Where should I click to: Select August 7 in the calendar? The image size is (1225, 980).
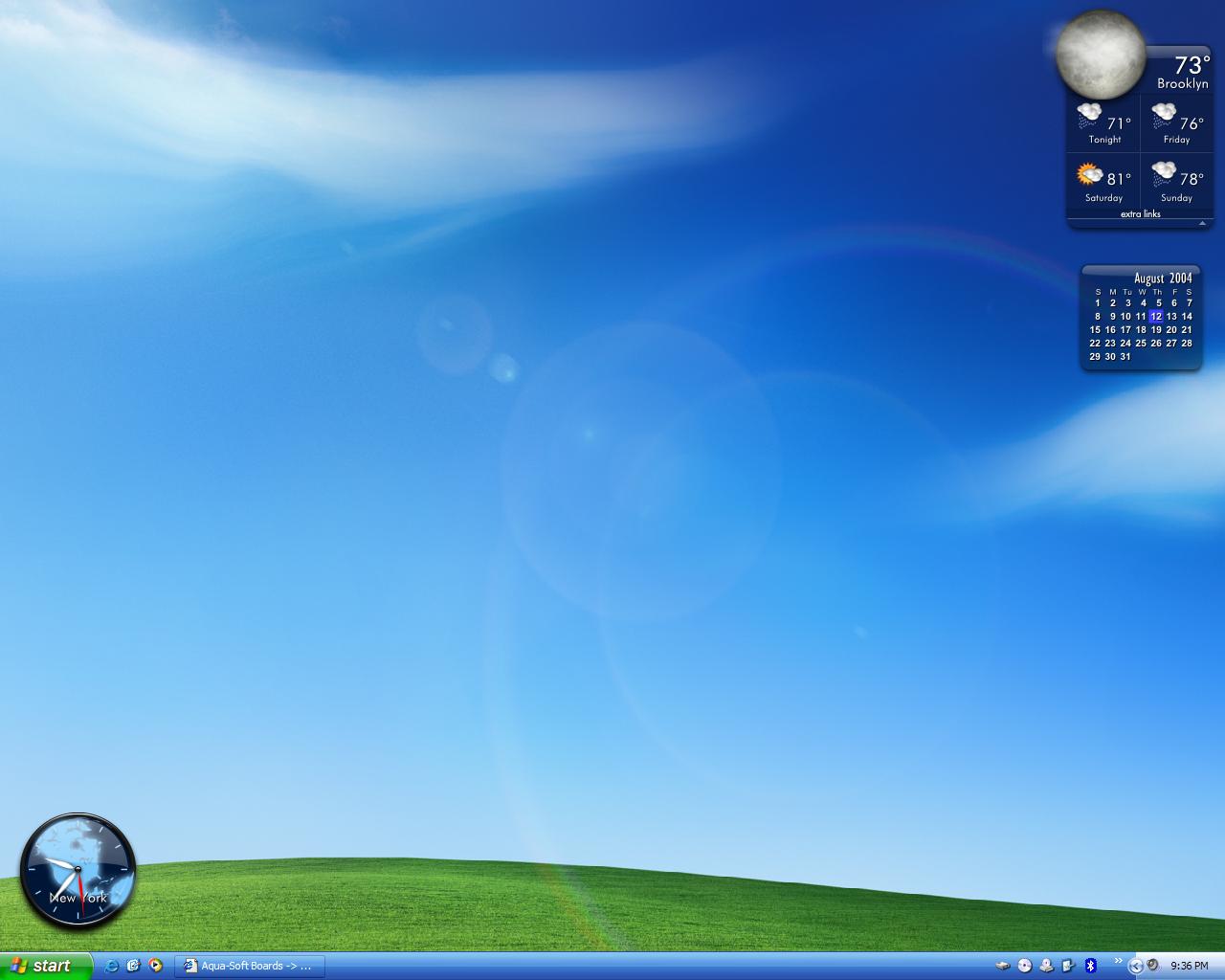1190,302
